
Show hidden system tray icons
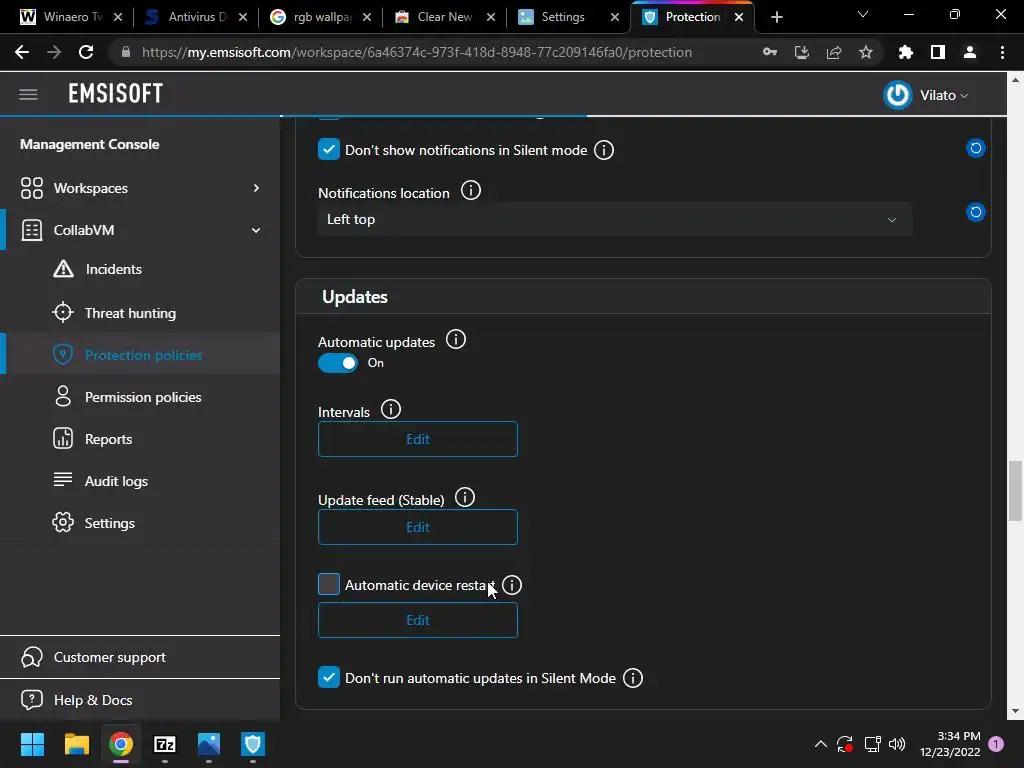coord(821,744)
